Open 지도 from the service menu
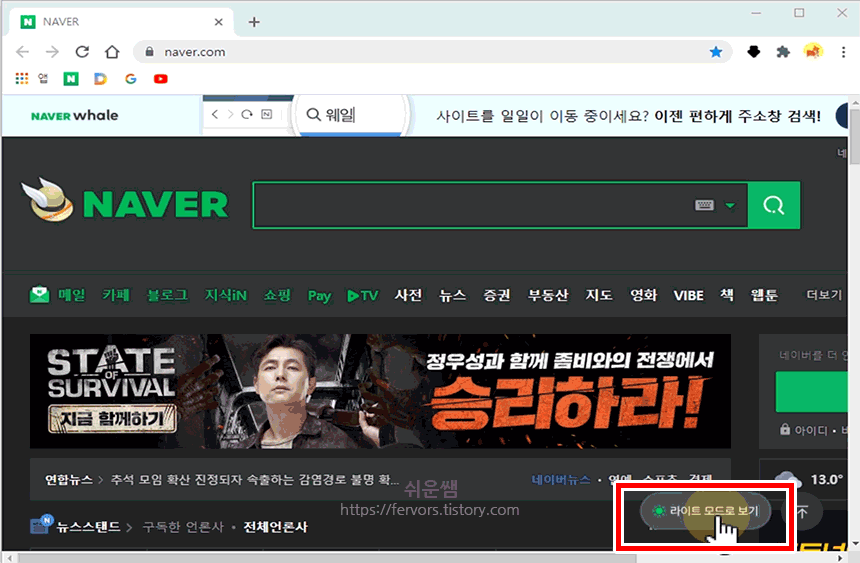 598,295
